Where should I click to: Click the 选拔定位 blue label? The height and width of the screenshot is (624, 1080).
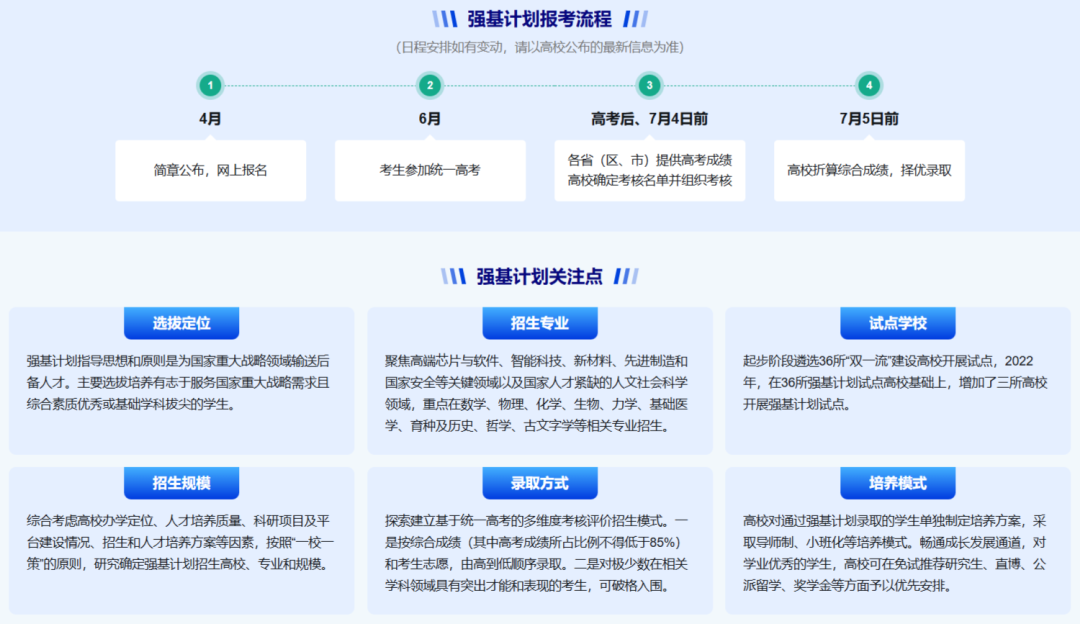(x=181, y=323)
